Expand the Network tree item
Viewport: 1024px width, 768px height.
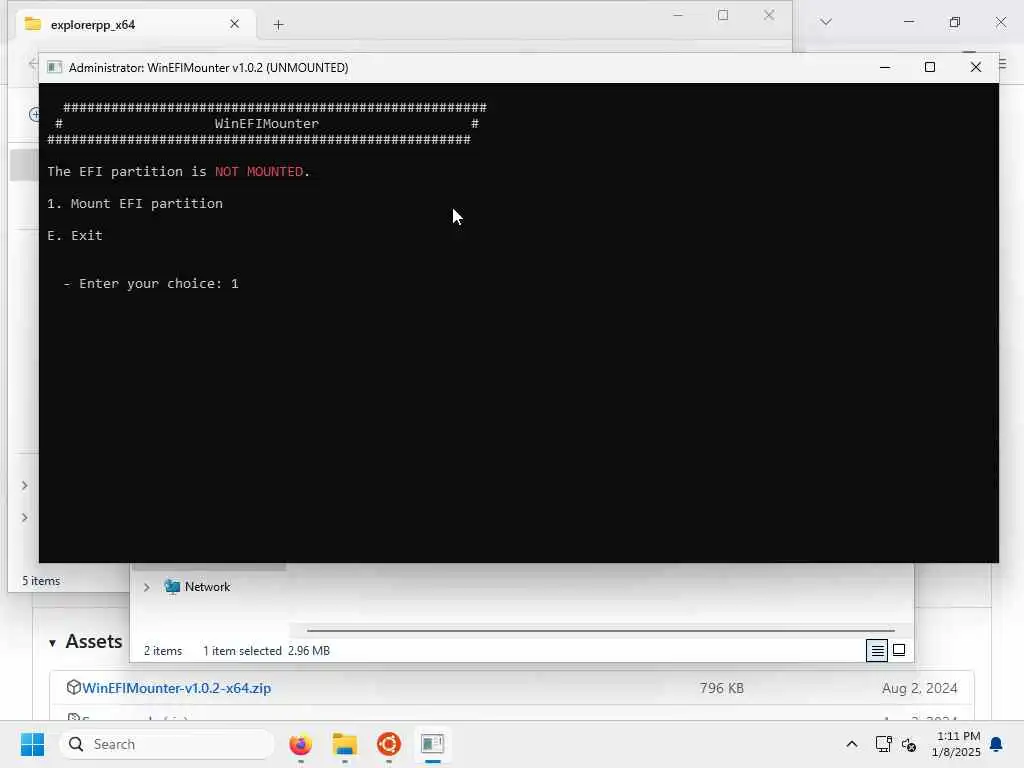point(147,587)
